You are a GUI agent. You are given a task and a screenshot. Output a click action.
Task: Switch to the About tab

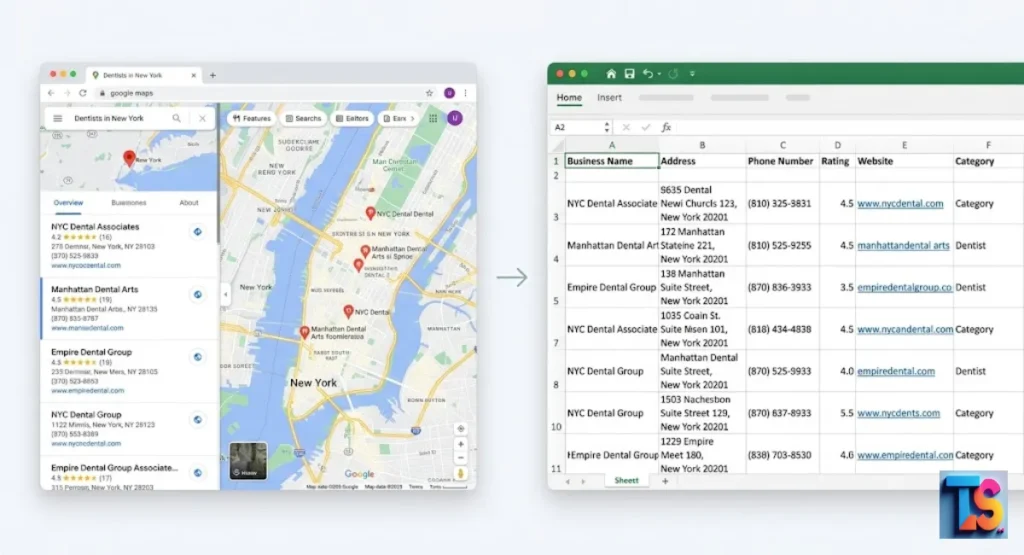(189, 203)
